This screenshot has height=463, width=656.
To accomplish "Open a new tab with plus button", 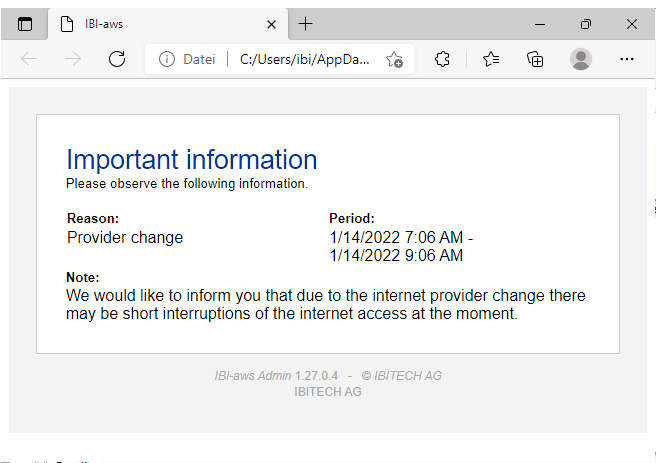I will (x=306, y=24).
